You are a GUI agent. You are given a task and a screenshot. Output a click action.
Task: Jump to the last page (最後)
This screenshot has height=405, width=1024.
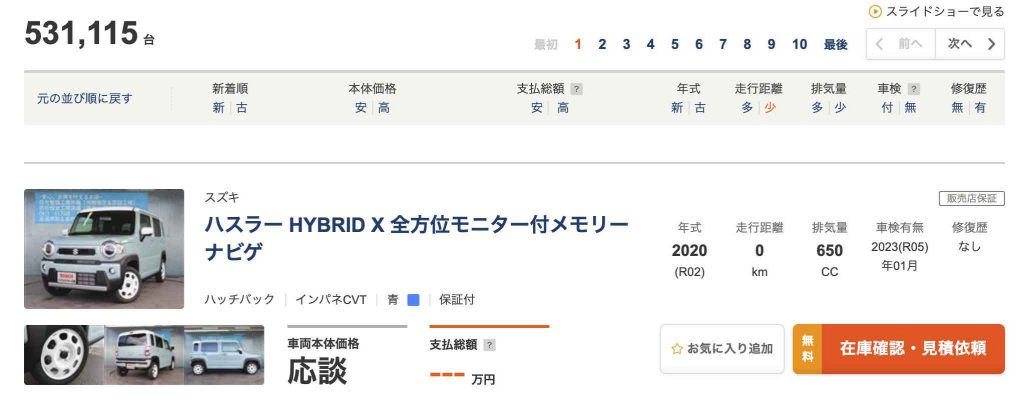[835, 44]
